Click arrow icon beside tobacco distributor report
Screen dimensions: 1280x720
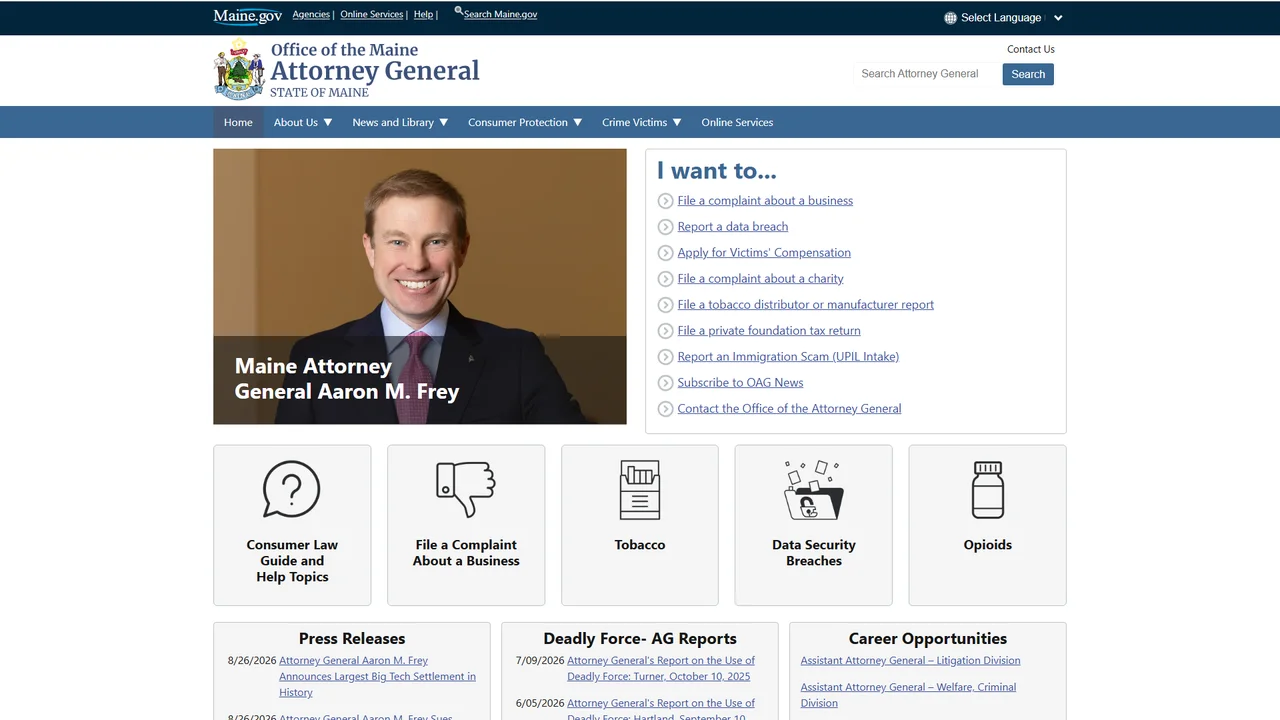pos(665,305)
